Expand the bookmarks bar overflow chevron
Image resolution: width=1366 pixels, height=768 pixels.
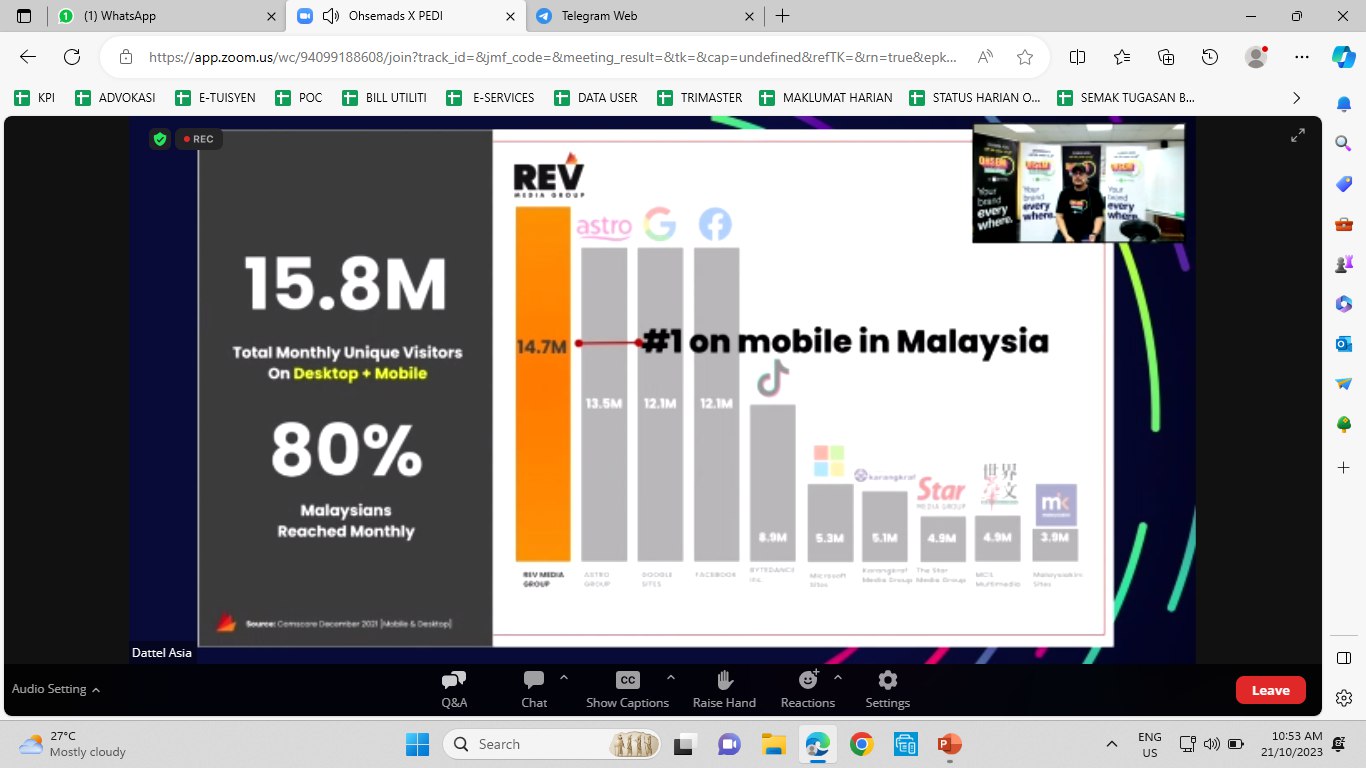tap(1296, 97)
